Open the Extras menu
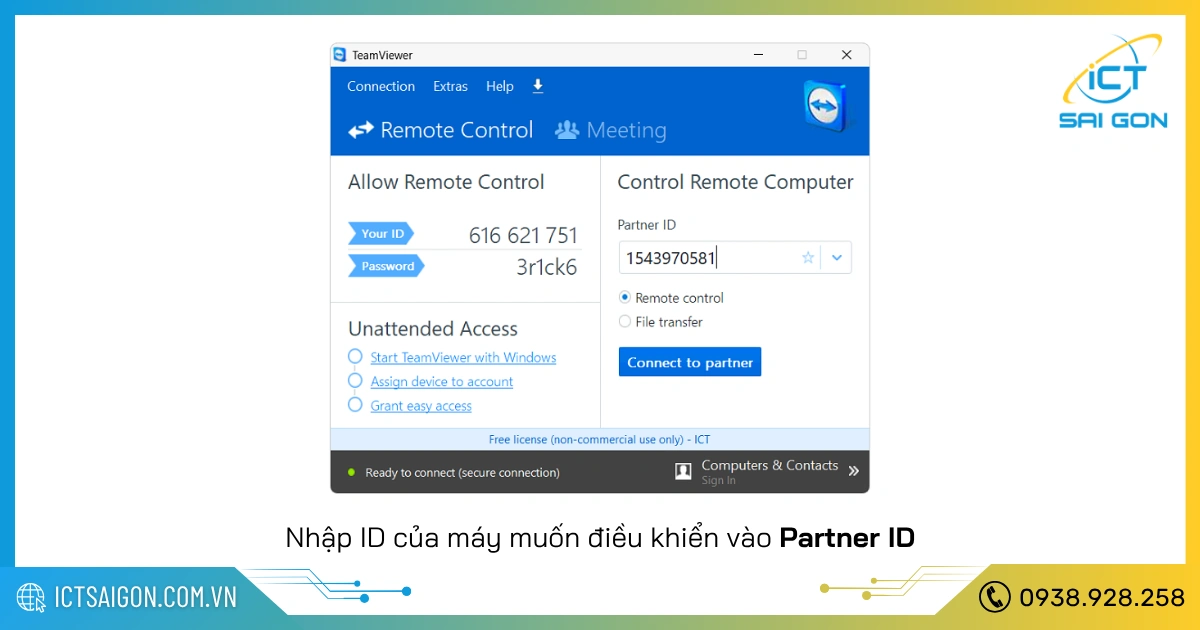This screenshot has width=1200, height=630. tap(450, 86)
